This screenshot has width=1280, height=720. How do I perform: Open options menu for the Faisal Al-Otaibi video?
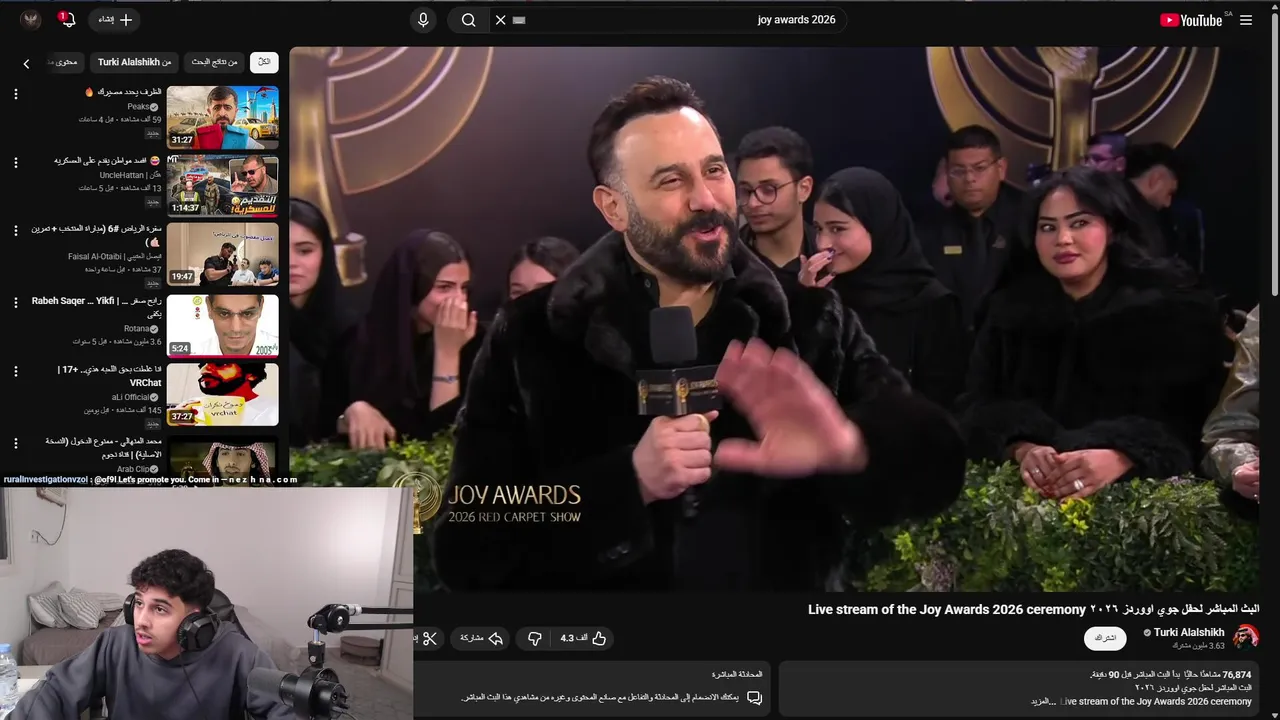click(15, 231)
